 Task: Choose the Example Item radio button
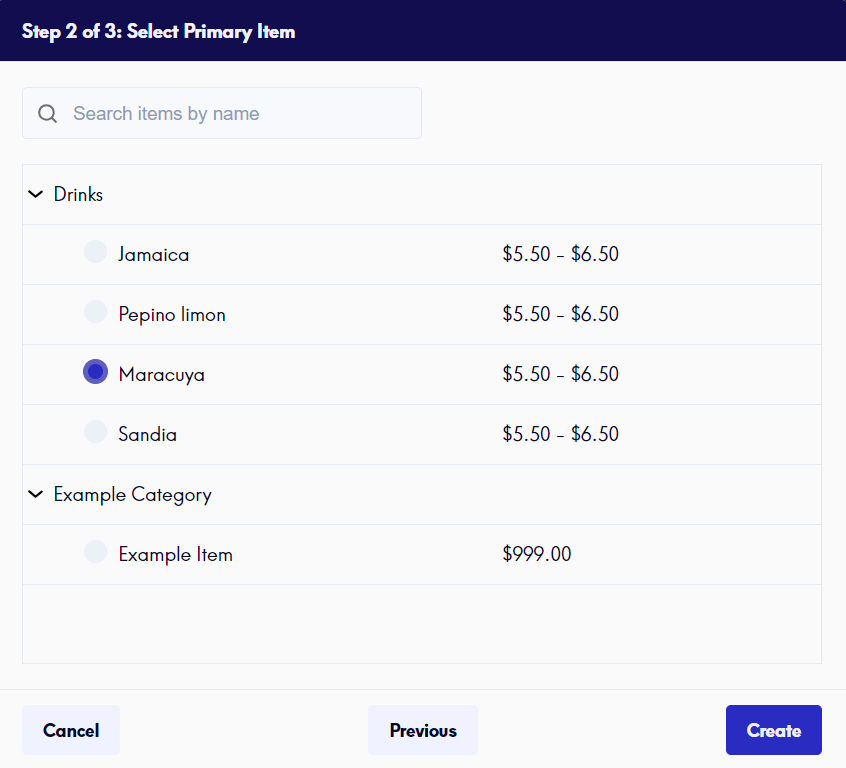pyautogui.click(x=95, y=552)
